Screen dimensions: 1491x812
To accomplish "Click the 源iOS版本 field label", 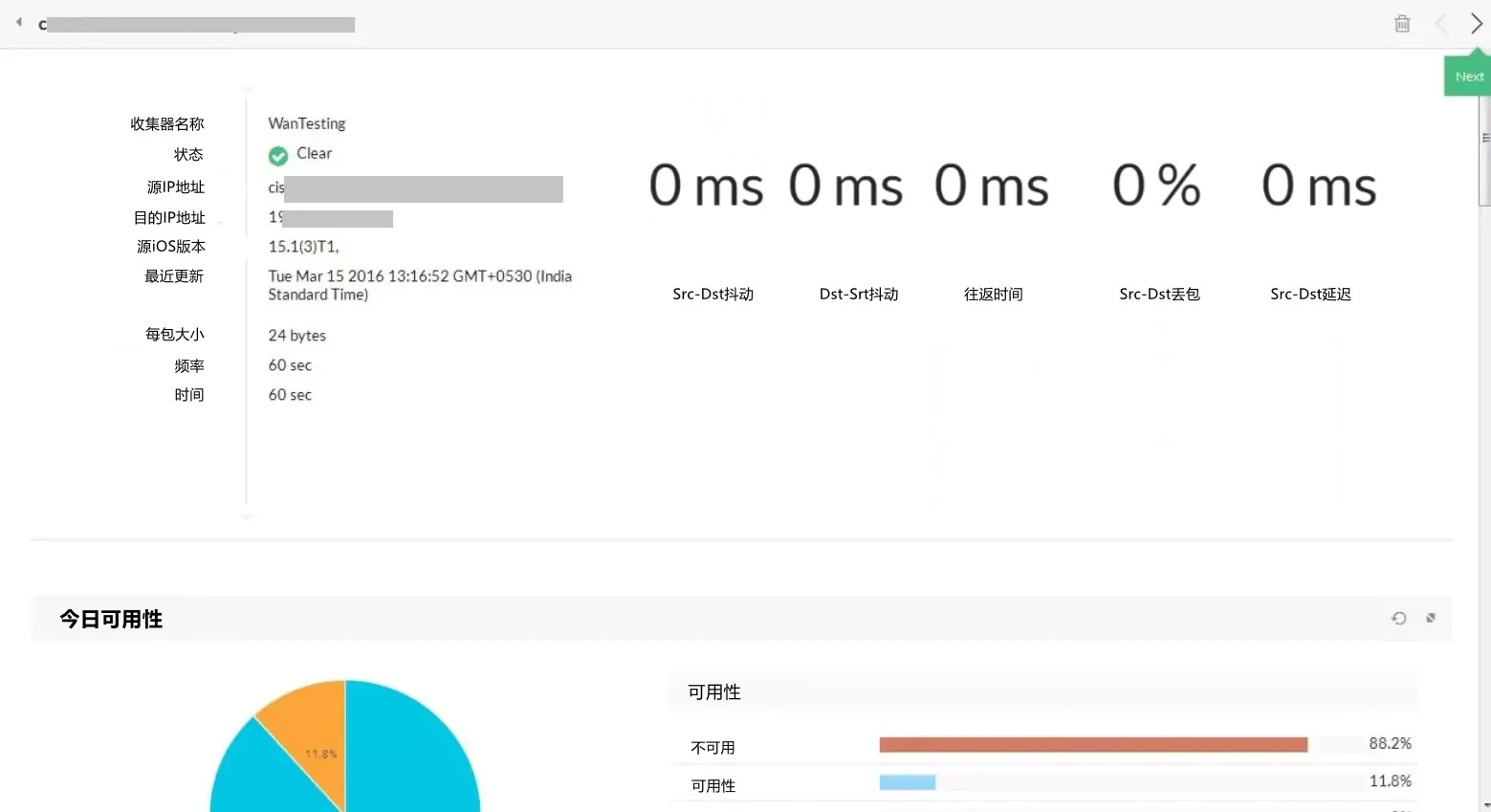I will point(171,247).
